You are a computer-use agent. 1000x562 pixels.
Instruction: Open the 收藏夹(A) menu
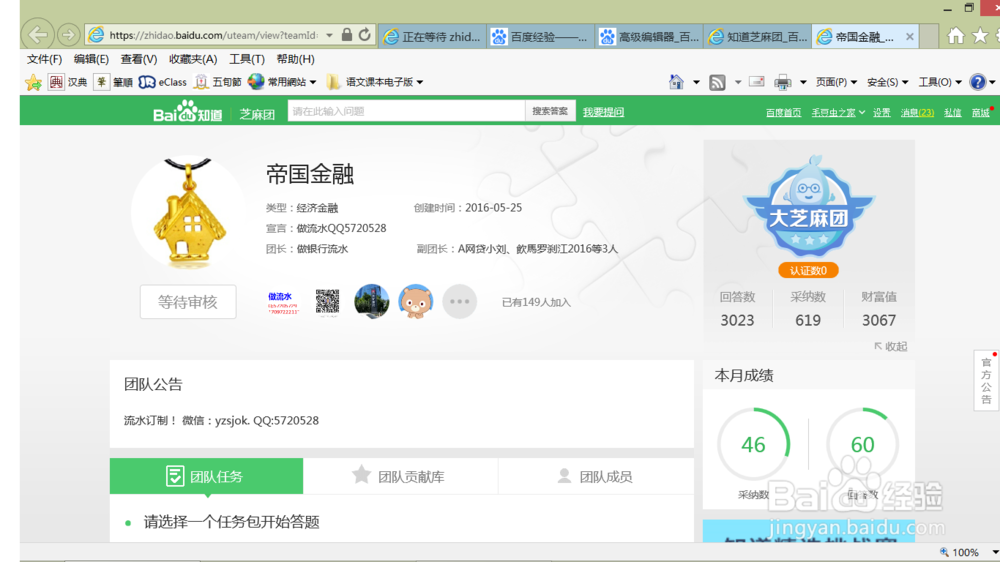[x=193, y=59]
